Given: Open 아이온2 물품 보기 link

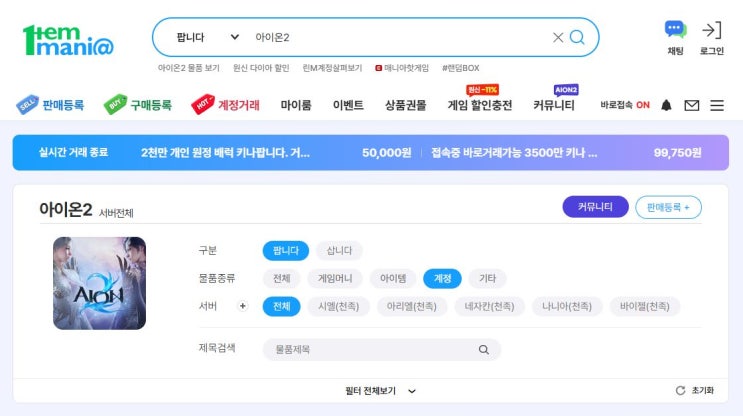Looking at the screenshot, I should click(x=189, y=68).
